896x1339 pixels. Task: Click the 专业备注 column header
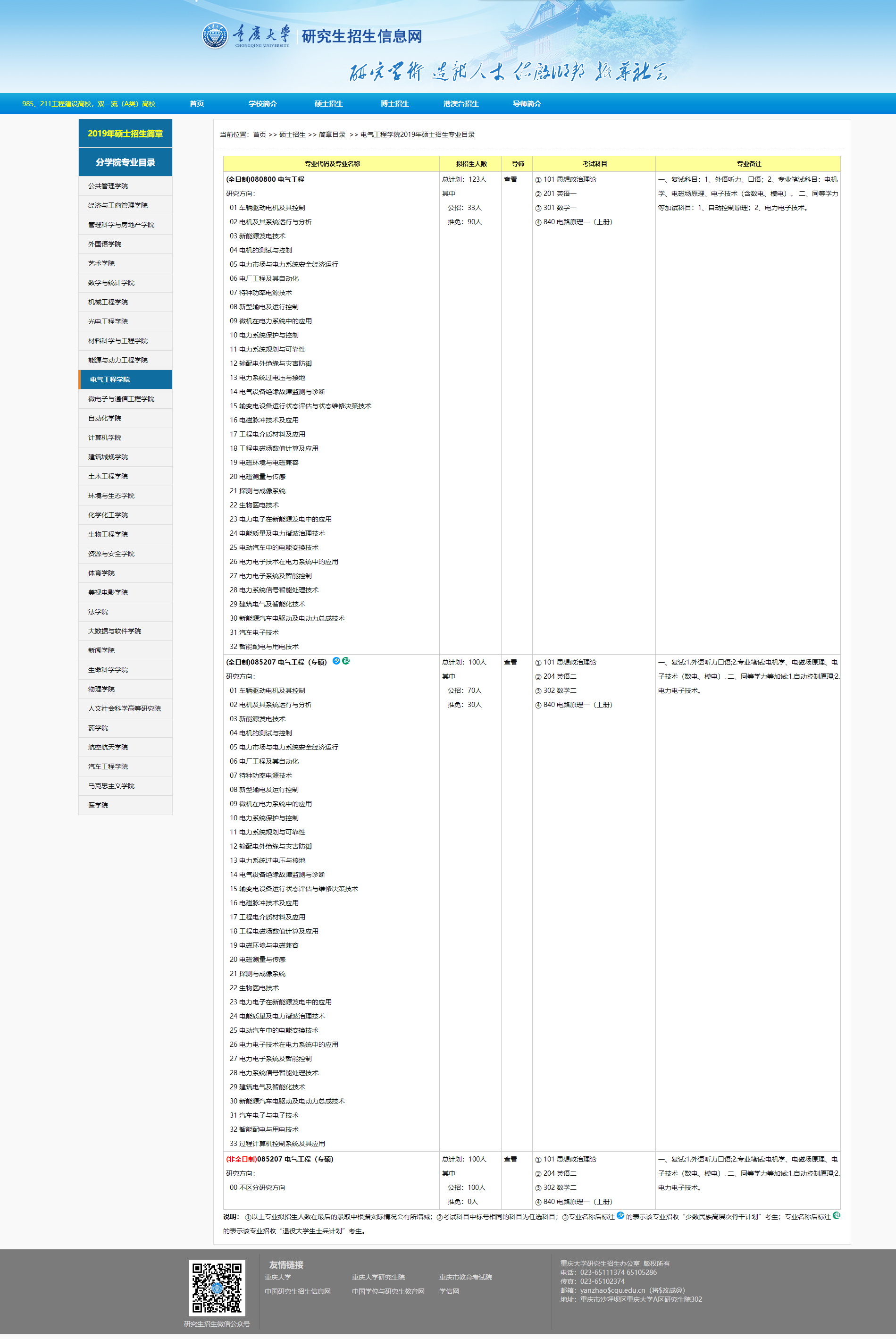749,163
